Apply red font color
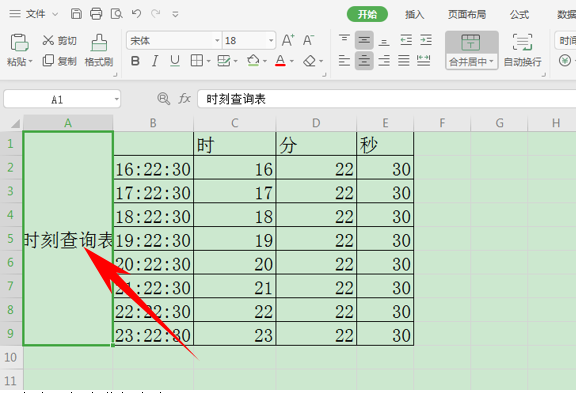576x393 pixels. coord(280,61)
